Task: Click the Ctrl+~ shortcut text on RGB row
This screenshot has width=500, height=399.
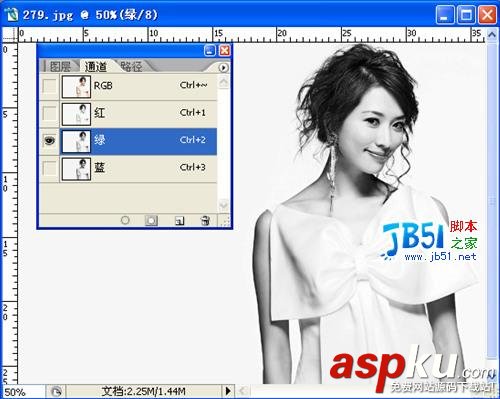Action: pos(193,85)
